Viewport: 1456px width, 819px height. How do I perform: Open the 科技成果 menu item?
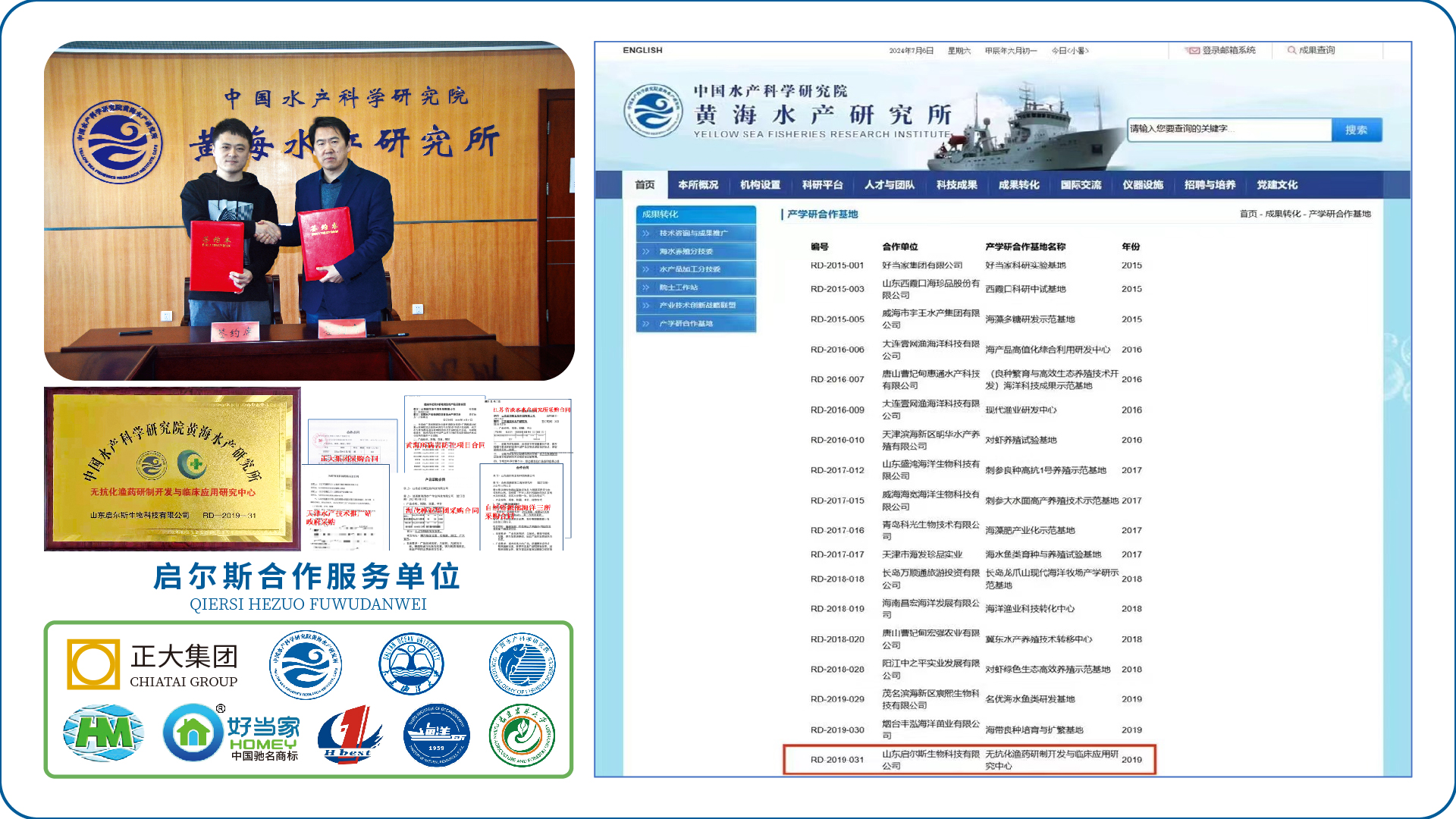(x=957, y=185)
